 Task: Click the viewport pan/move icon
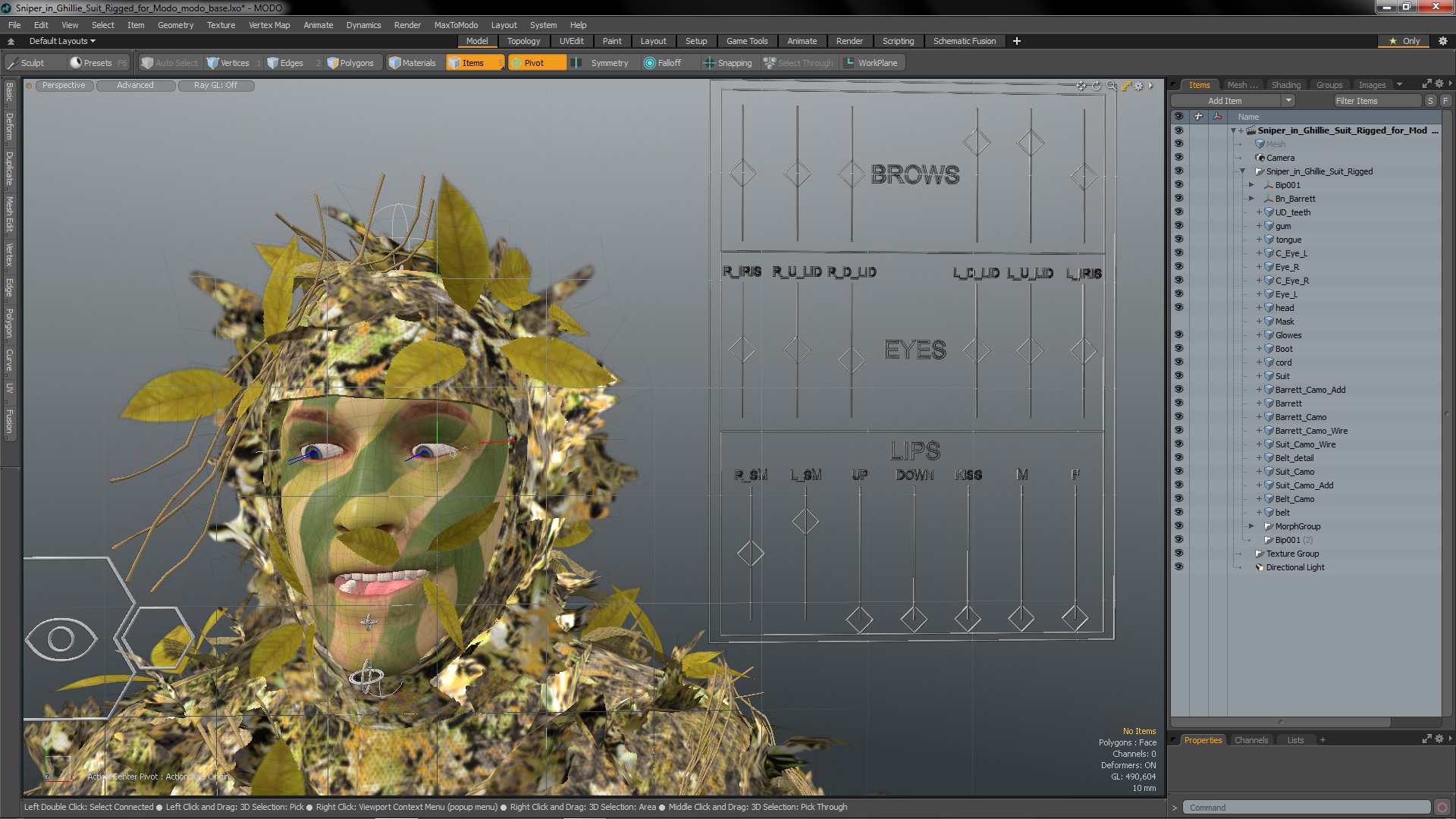[1081, 86]
